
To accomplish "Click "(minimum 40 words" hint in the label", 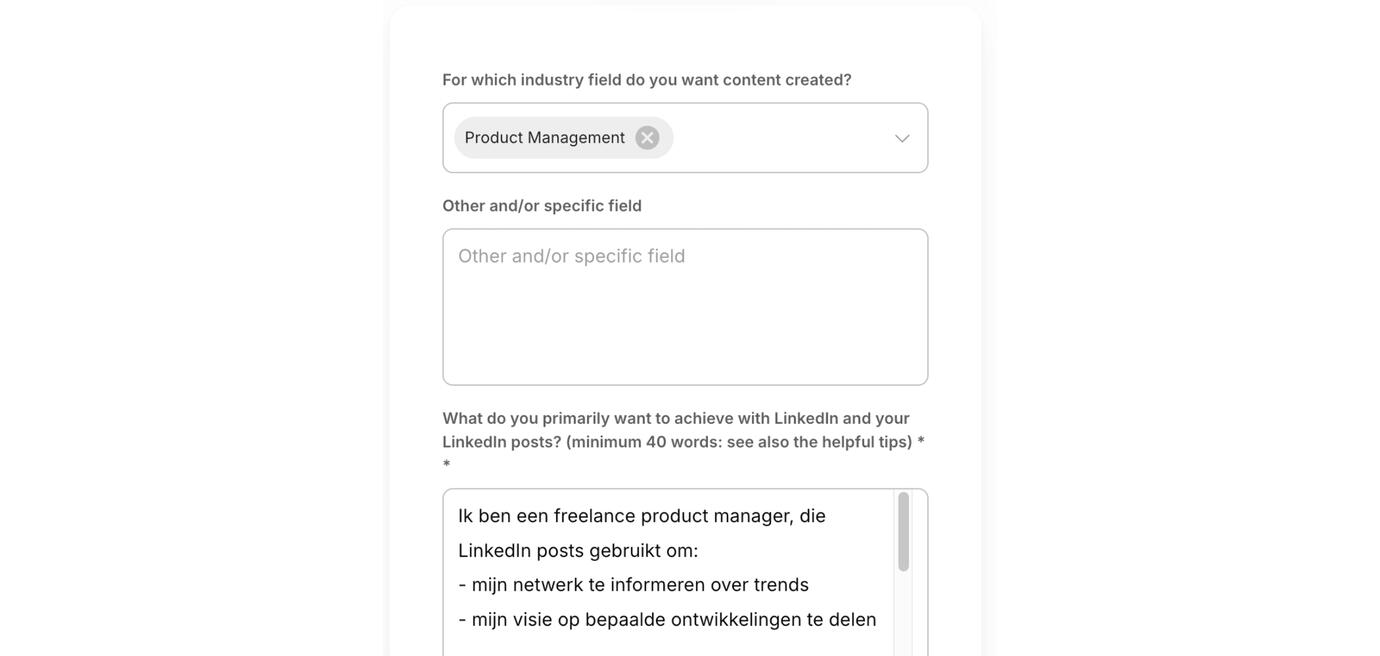I will pos(643,442).
